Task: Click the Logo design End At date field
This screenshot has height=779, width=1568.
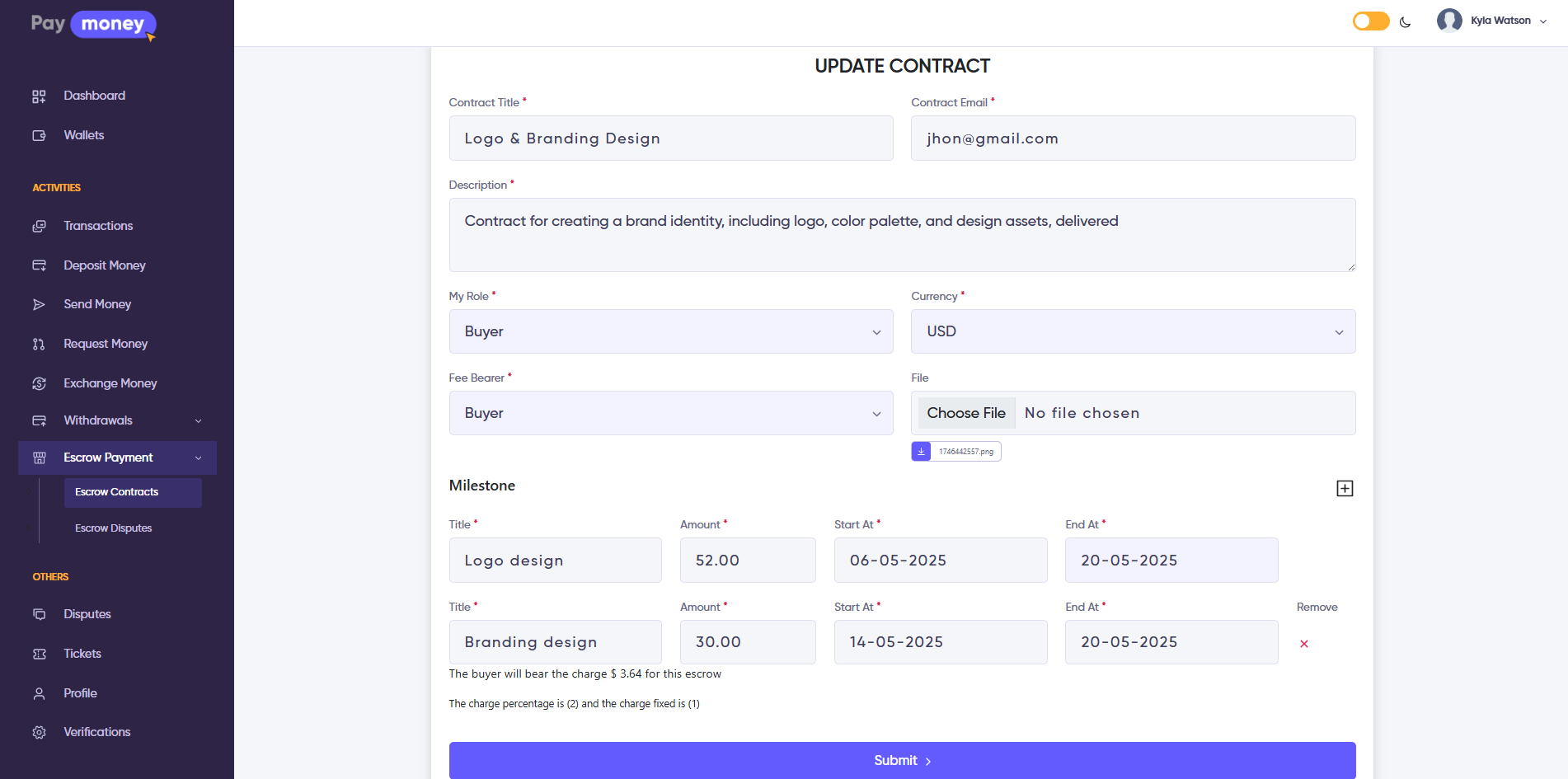Action: click(x=1171, y=561)
